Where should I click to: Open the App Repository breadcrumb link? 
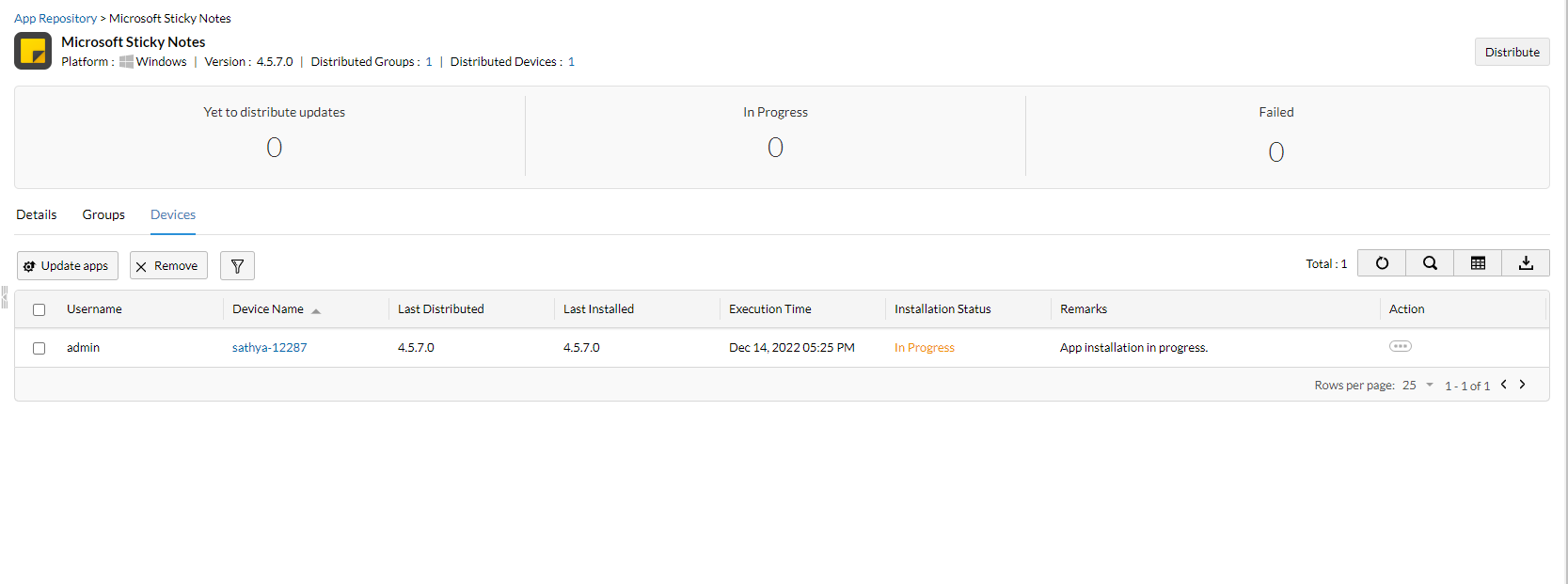(55, 18)
